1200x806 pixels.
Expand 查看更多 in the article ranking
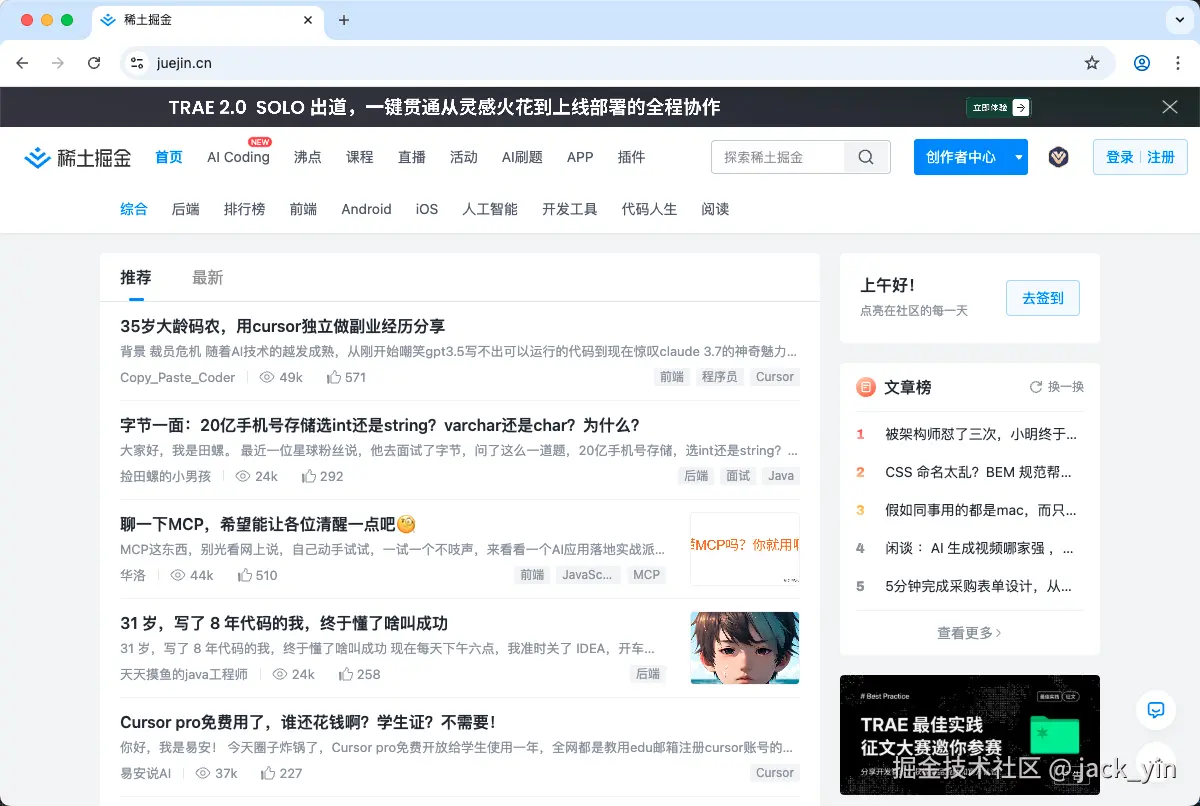pyautogui.click(x=969, y=632)
